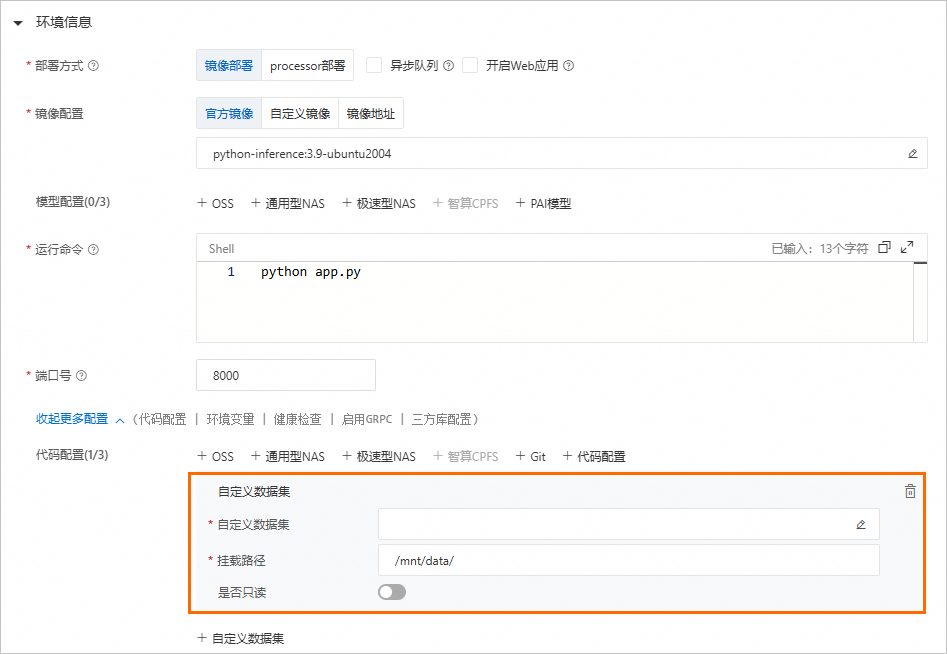The width and height of the screenshot is (947, 654).
Task: Edit the python-inference image with pencil icon
Action: 913,154
